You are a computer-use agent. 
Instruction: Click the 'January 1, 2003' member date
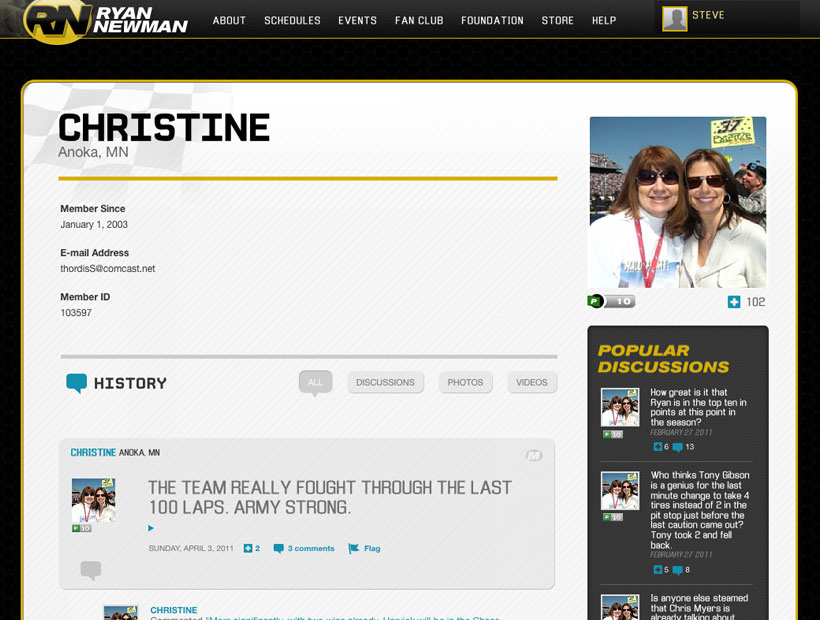click(x=94, y=224)
